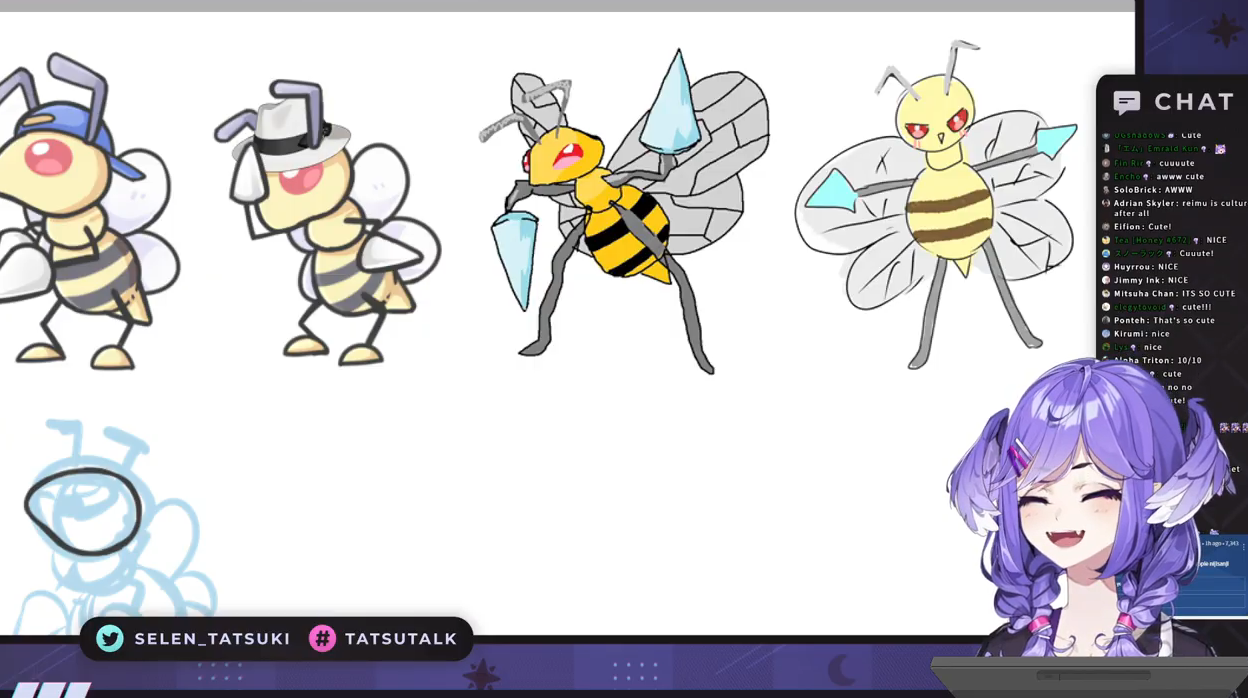1248x698 pixels.
Task: Click Ponteh's "That's so cute" message
Action: pyautogui.click(x=1164, y=320)
